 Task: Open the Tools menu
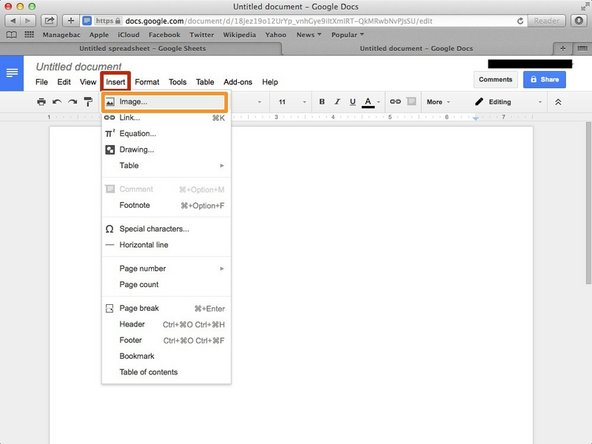177,82
